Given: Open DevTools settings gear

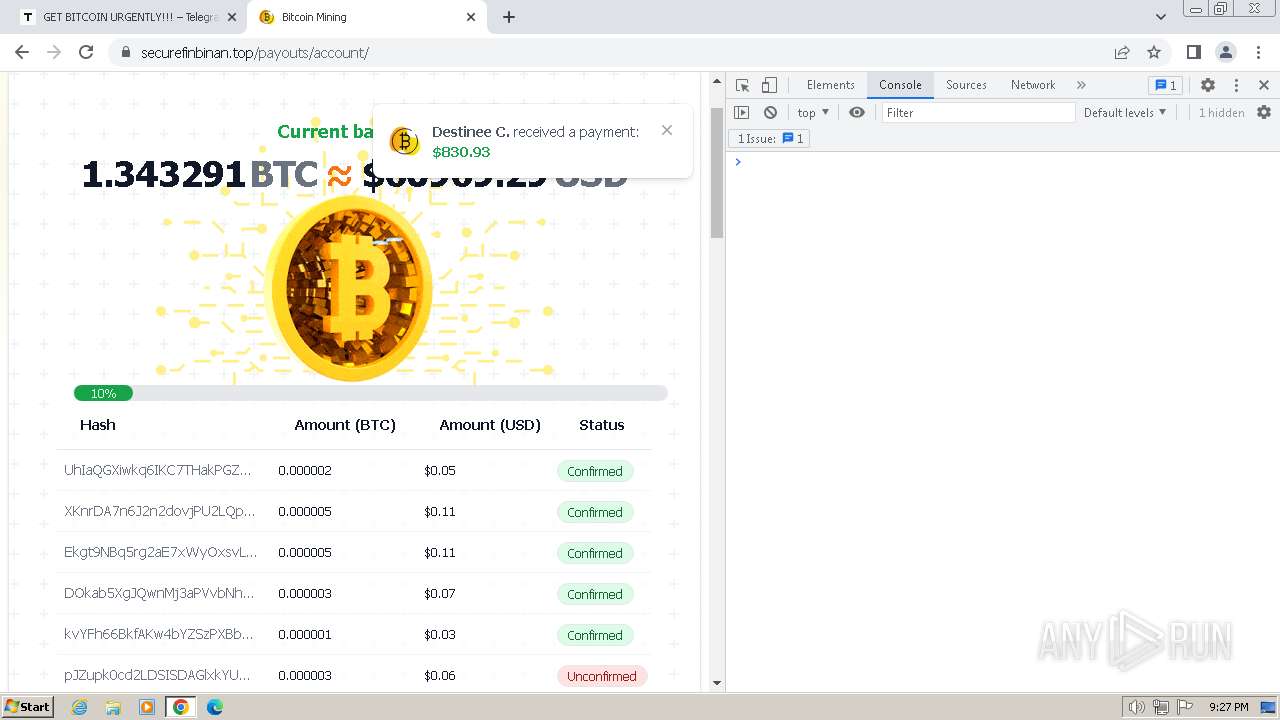Looking at the screenshot, I should pyautogui.click(x=1208, y=85).
